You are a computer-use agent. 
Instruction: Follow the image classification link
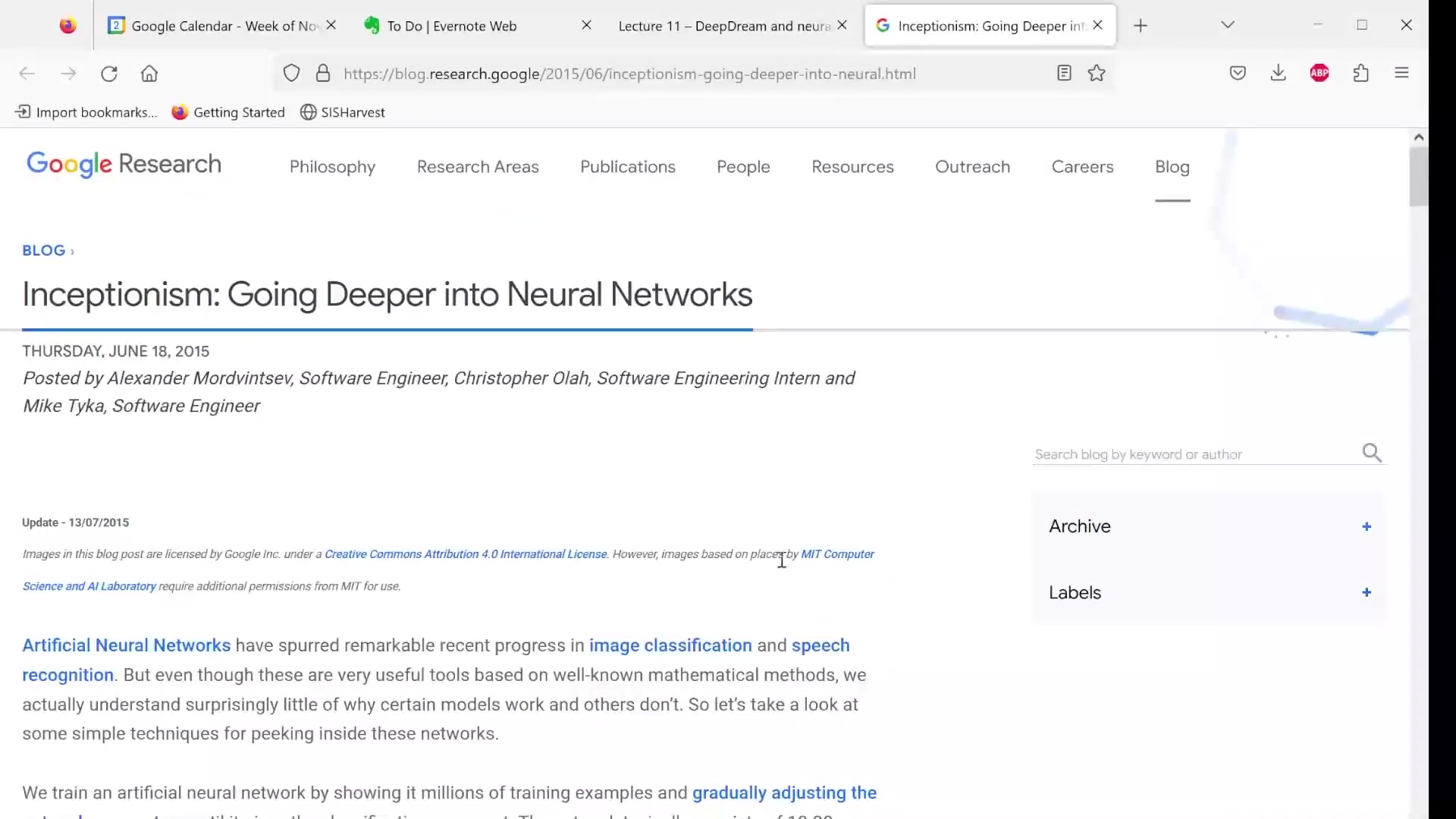tap(670, 645)
